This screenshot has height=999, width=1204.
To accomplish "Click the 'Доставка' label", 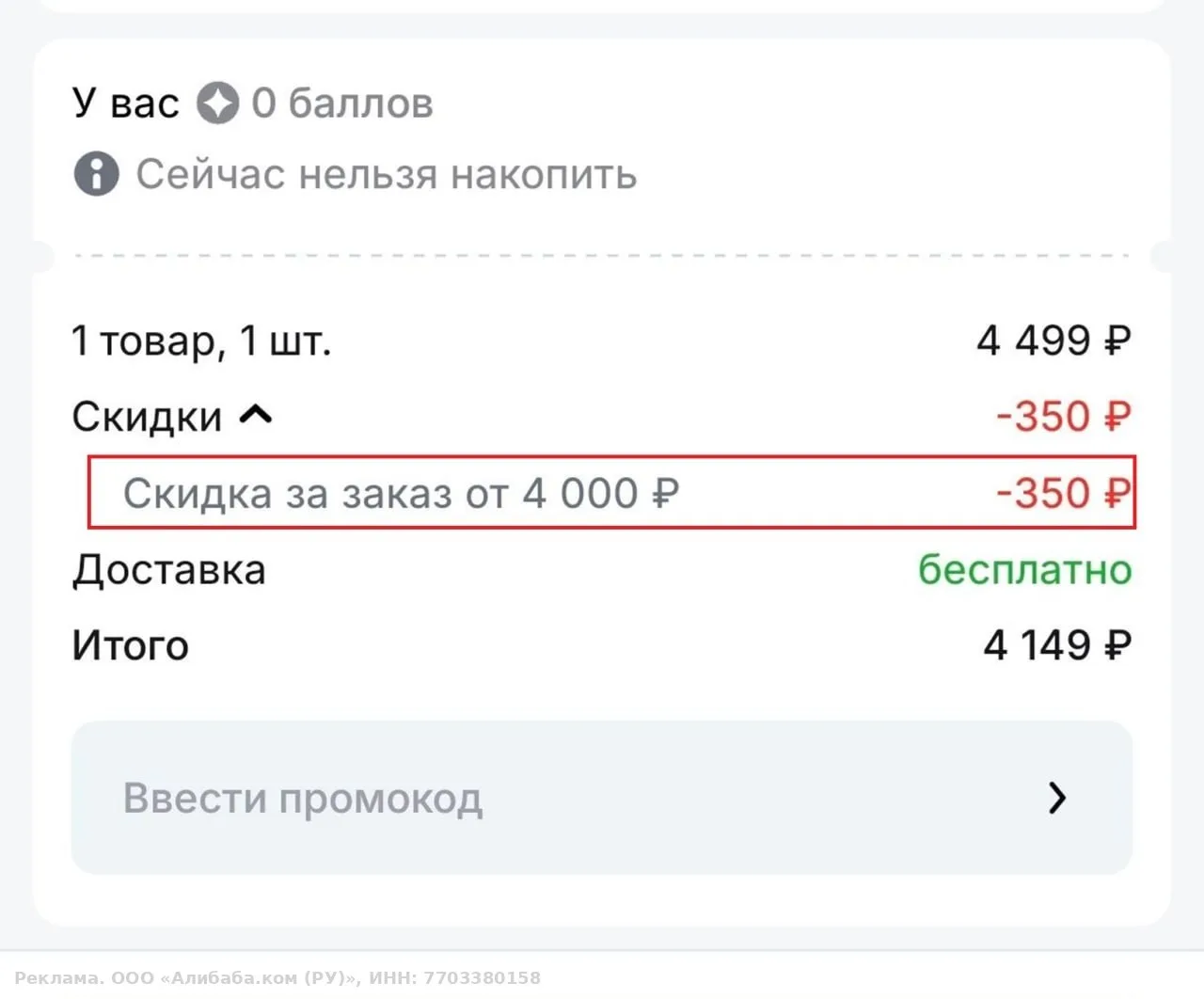I will coord(169,570).
